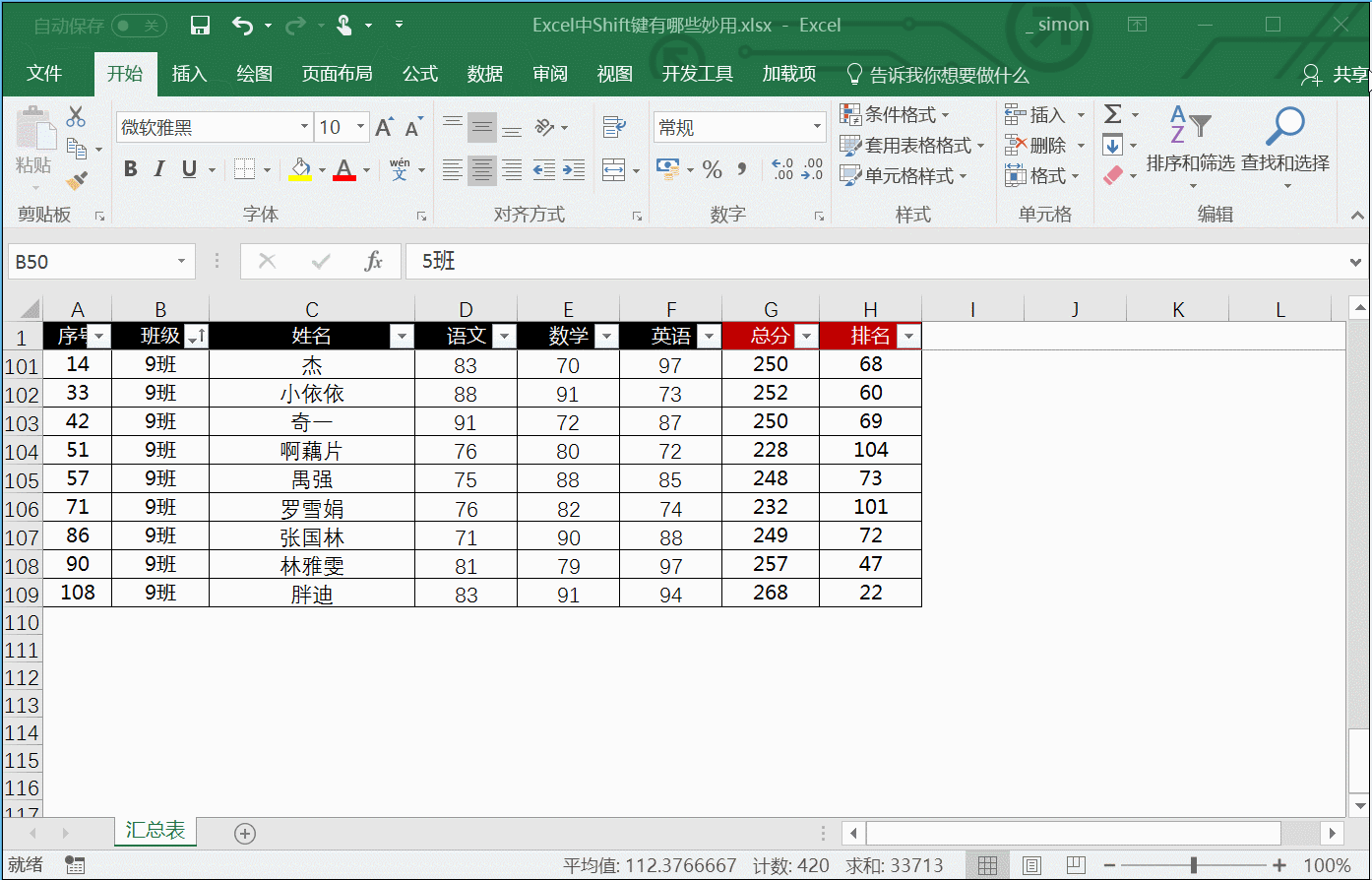Screen dimensions: 1372x880
Task: Click inside the formula bar
Action: [591, 261]
